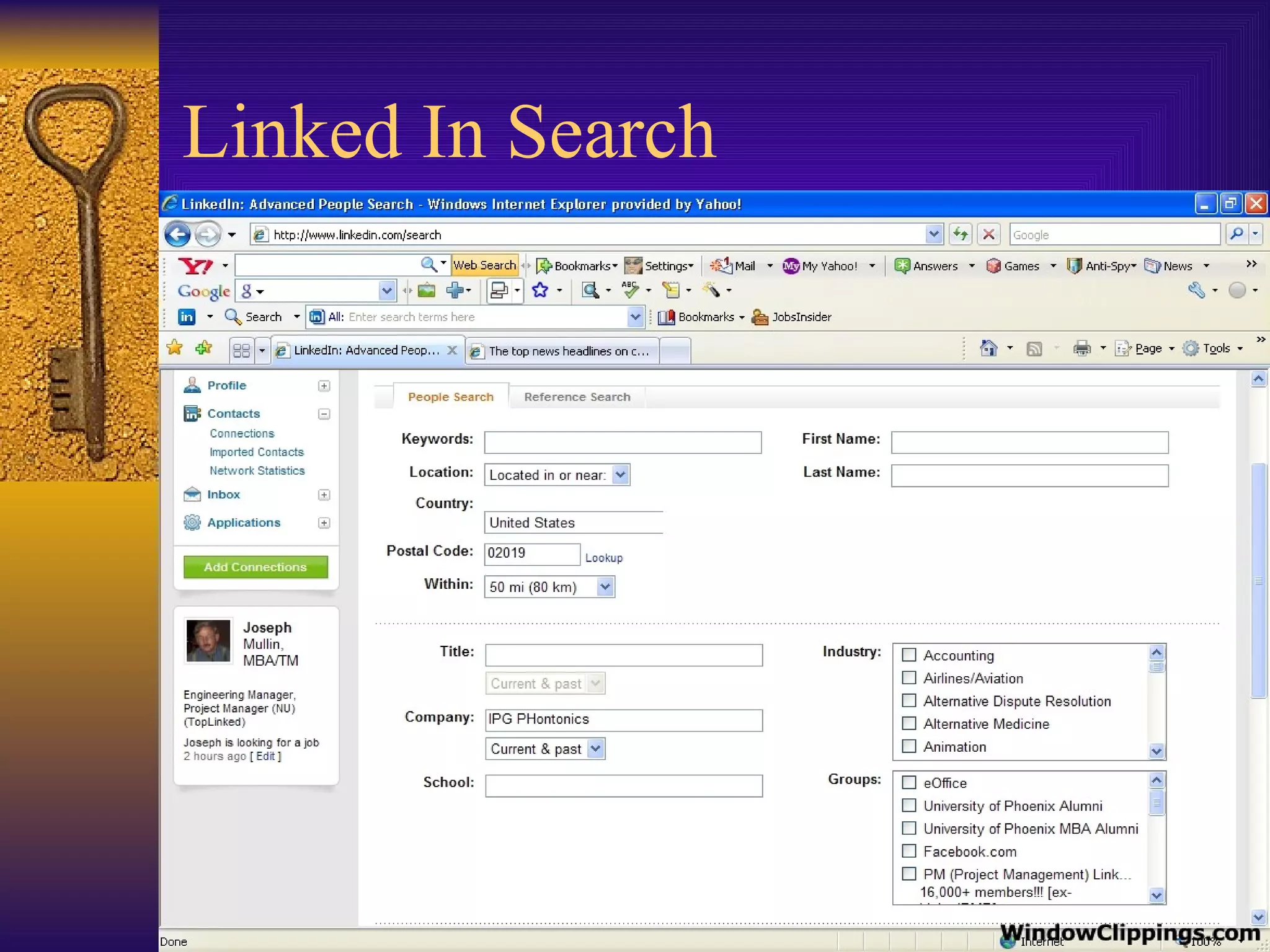
Task: Tick University of Phoenix MBA Alumni checkbox
Action: (909, 828)
